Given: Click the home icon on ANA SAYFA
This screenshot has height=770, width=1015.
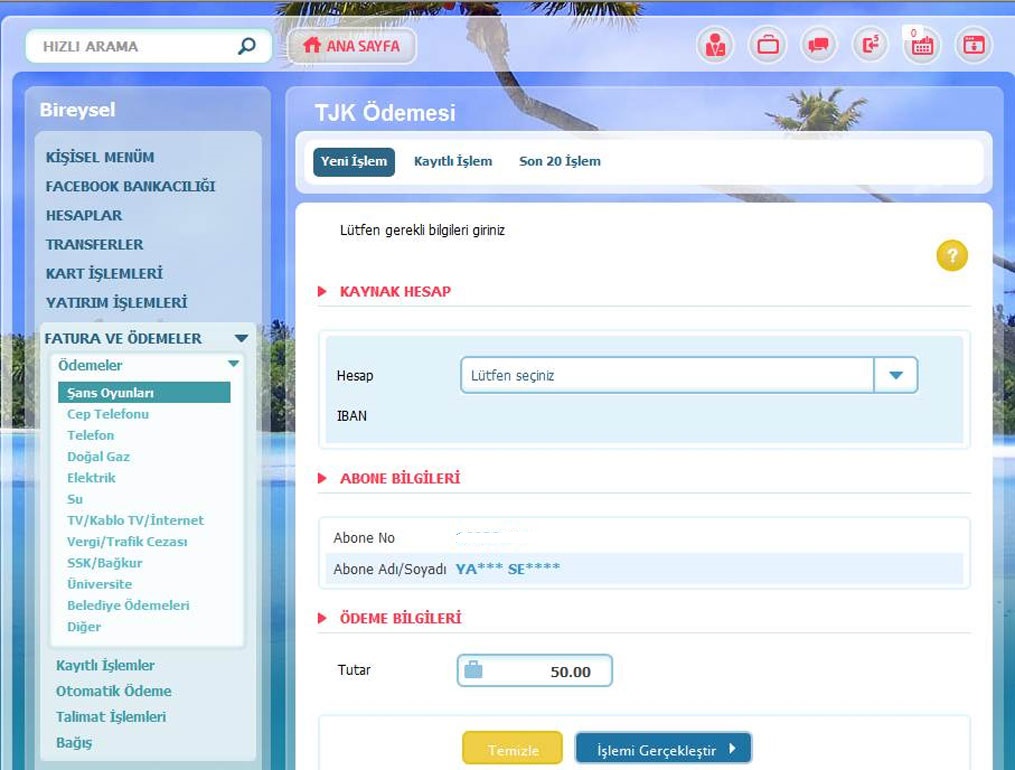Looking at the screenshot, I should pos(312,45).
